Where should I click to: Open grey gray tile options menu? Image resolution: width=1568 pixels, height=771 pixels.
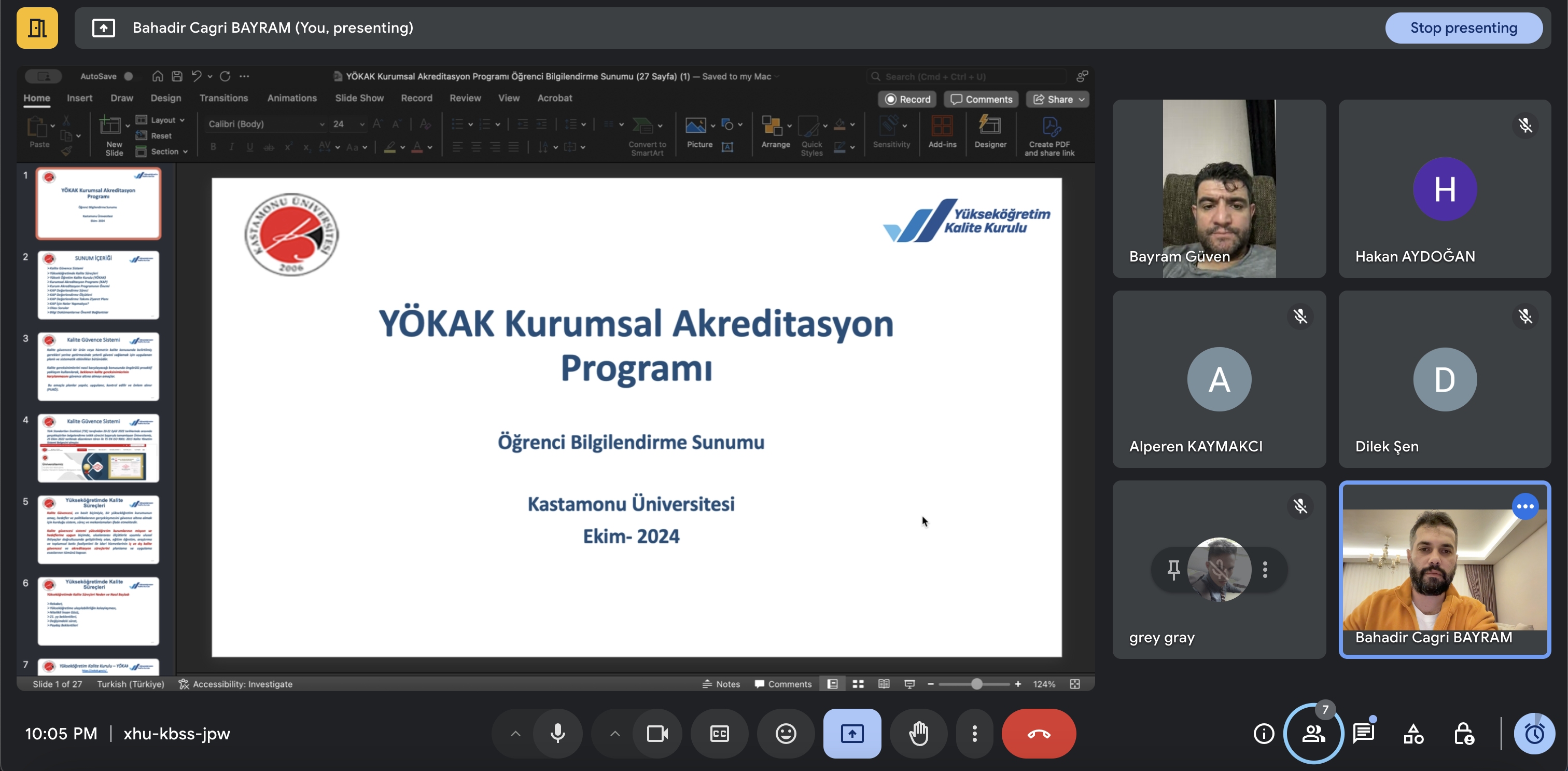[1265, 569]
